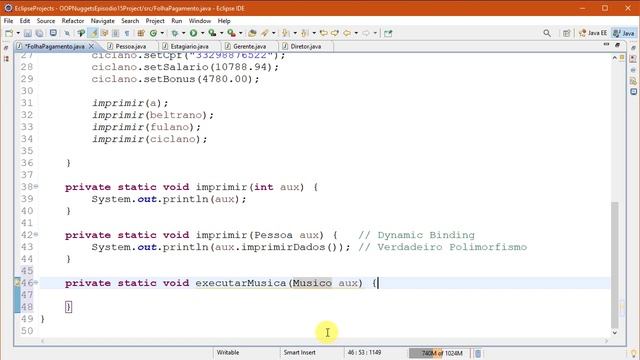Toggle block selection mode button
Viewport: 640px width, 360px height.
116,33
